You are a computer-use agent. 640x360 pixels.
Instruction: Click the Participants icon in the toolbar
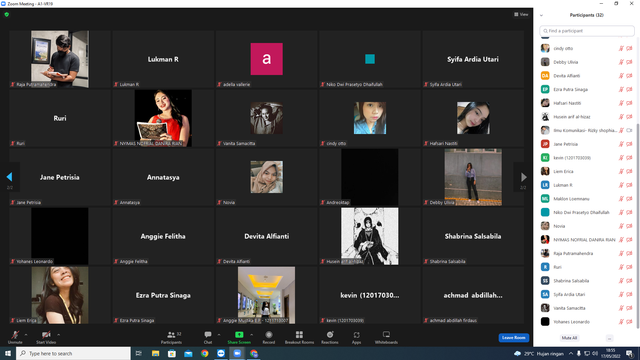tap(171, 335)
